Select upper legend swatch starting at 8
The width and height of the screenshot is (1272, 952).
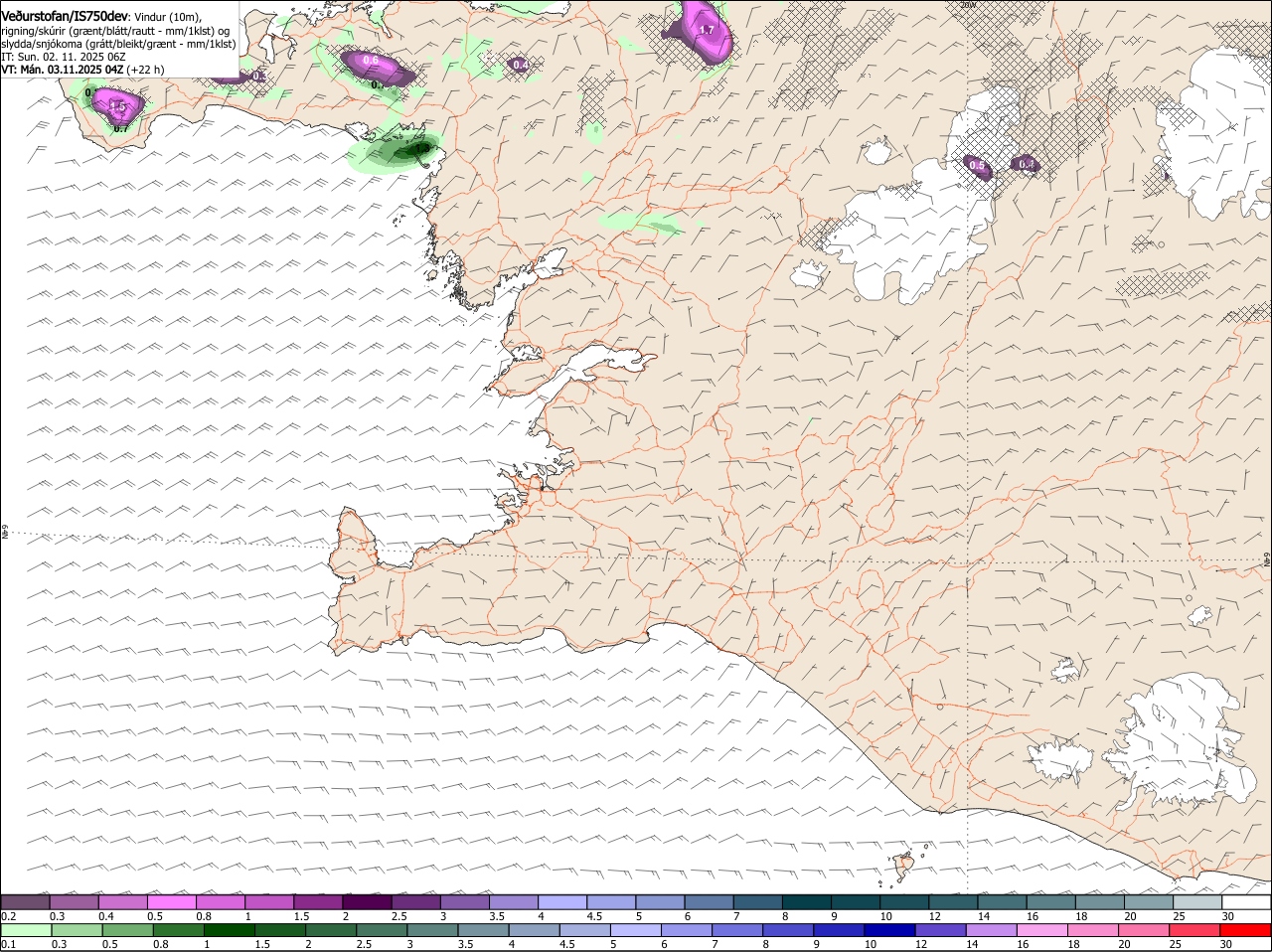[x=807, y=901]
